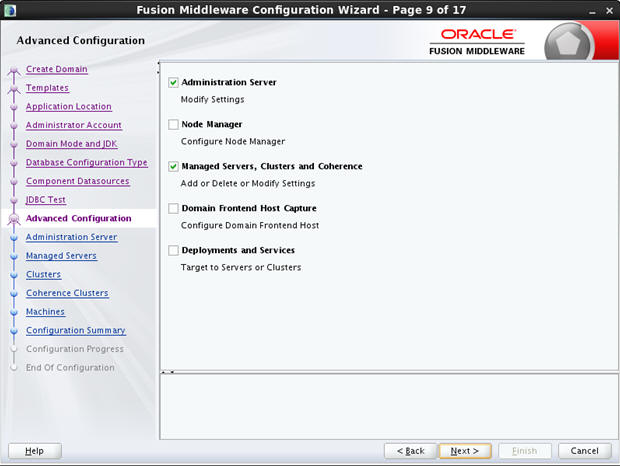This screenshot has height=466, width=620.
Task: Open Administrator Account step
Action: click(74, 125)
